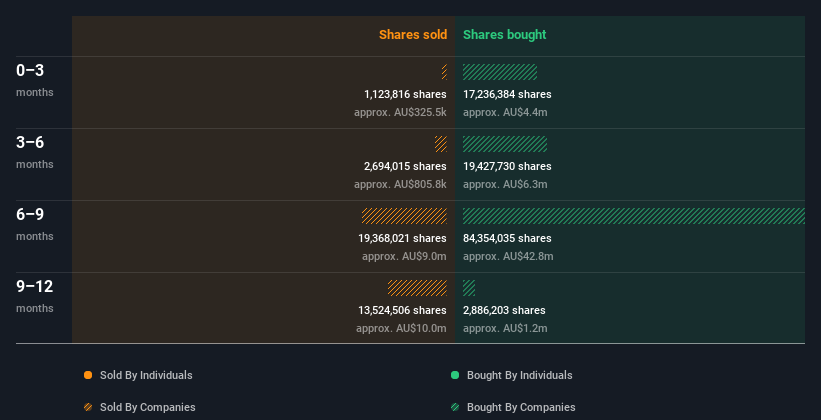Click the 17,236,384 shares value
The height and width of the screenshot is (420, 821).
(507, 94)
